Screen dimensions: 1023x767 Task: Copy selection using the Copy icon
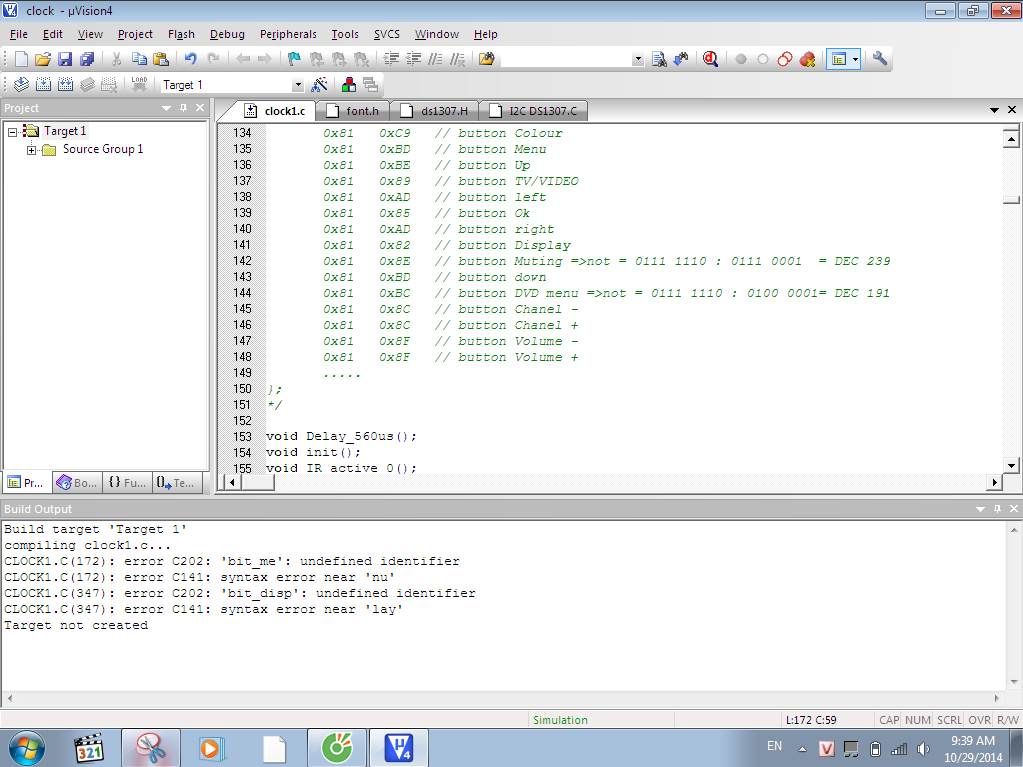[x=139, y=59]
